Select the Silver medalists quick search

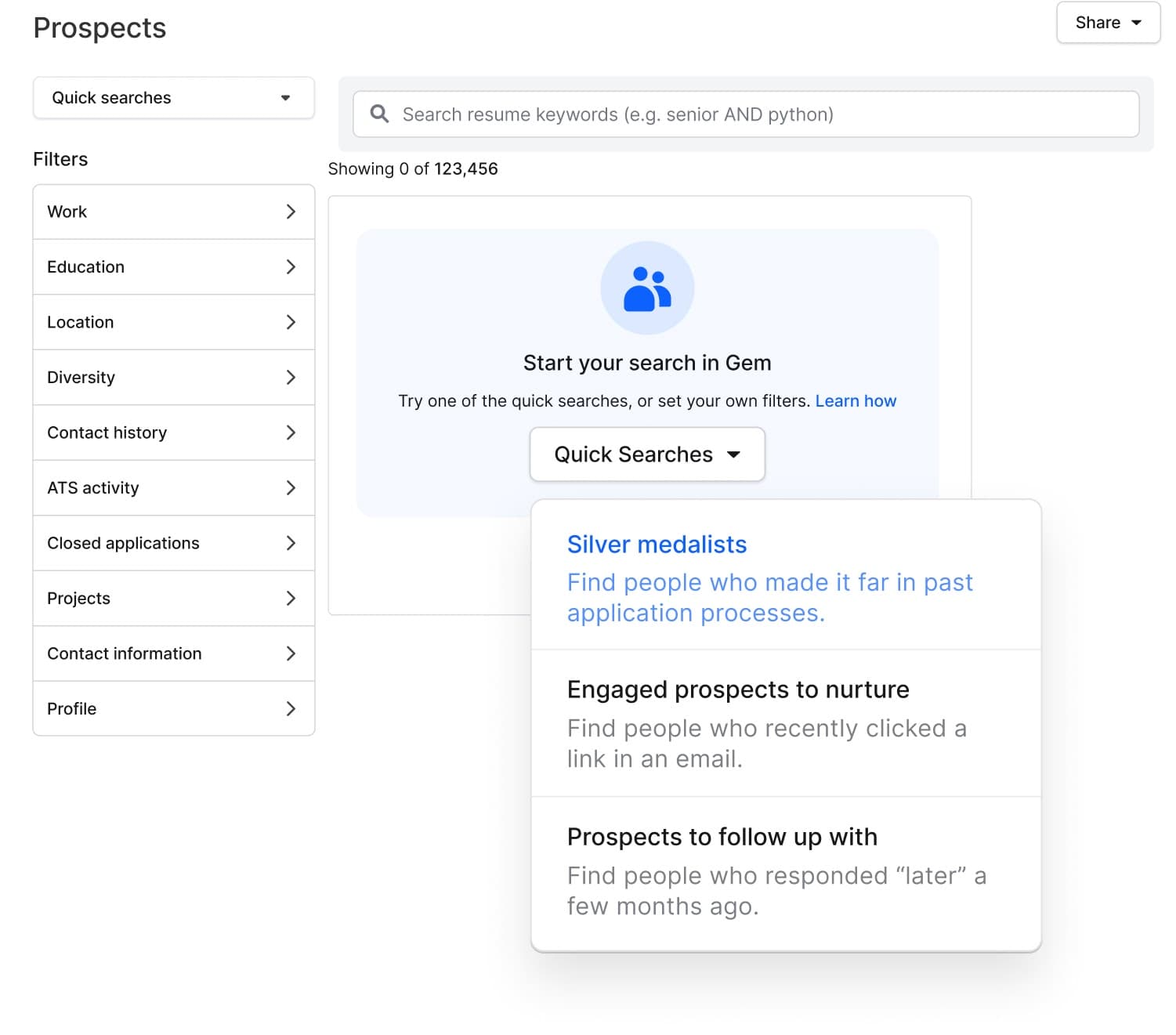[785, 577]
